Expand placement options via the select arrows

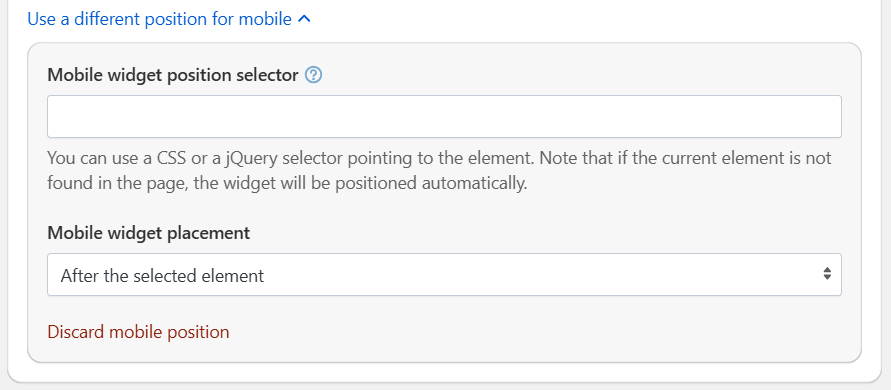click(827, 274)
